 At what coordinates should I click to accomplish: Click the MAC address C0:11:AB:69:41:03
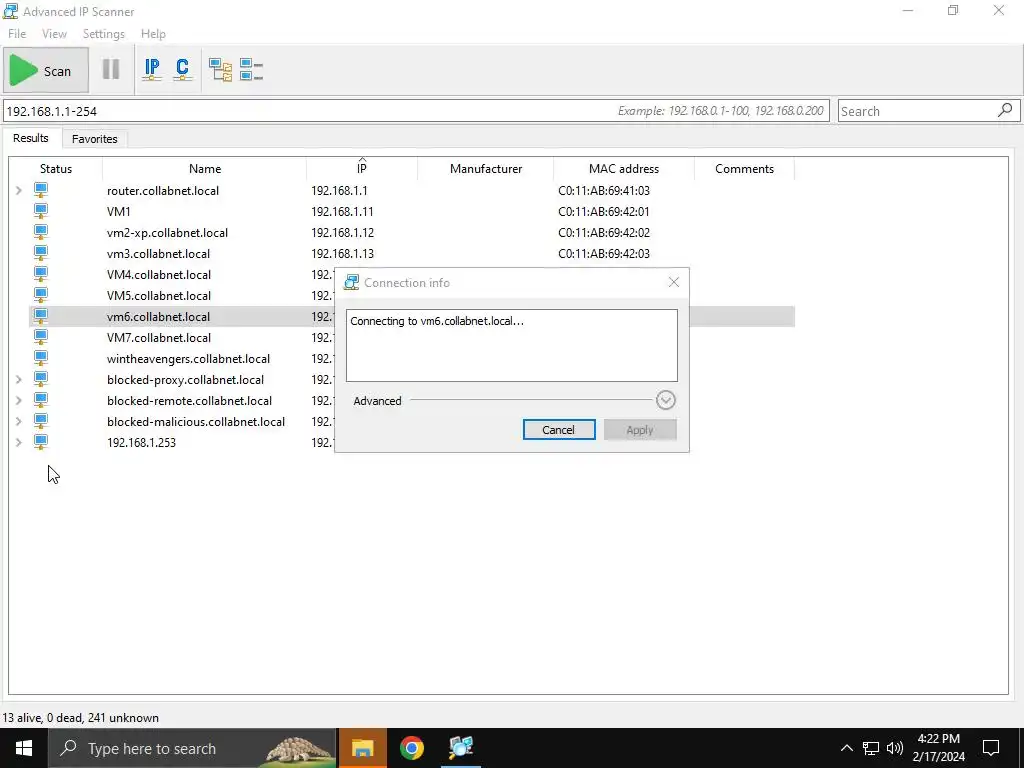pyautogui.click(x=603, y=191)
